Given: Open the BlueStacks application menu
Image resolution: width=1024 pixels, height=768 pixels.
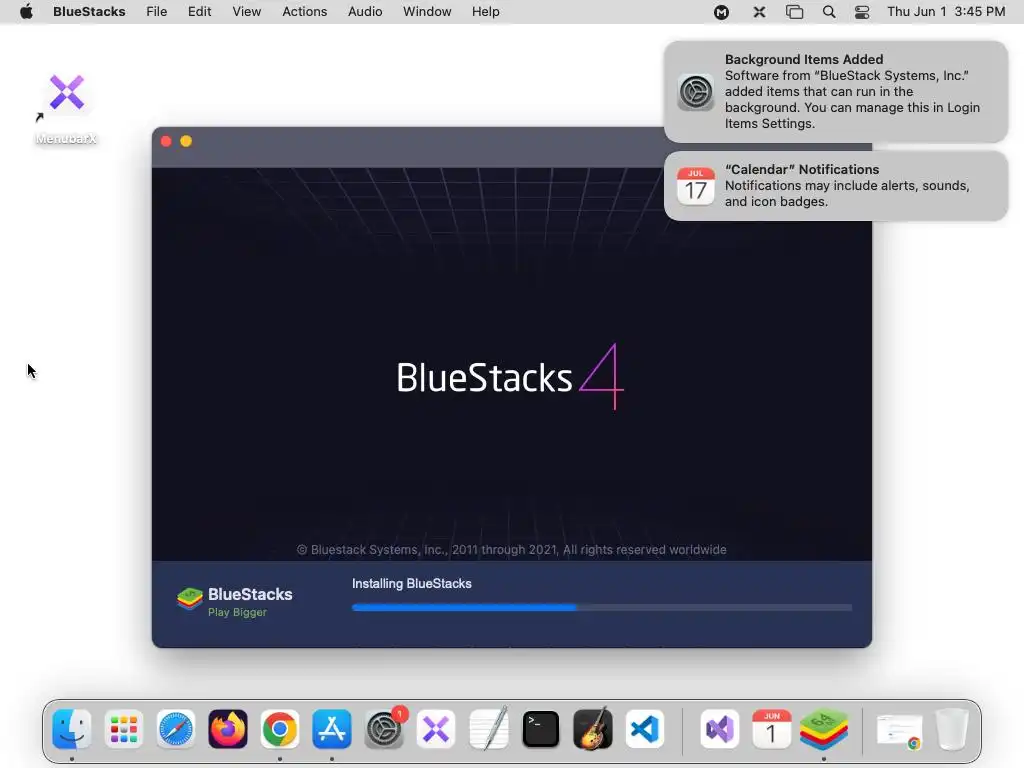Looking at the screenshot, I should (x=89, y=12).
